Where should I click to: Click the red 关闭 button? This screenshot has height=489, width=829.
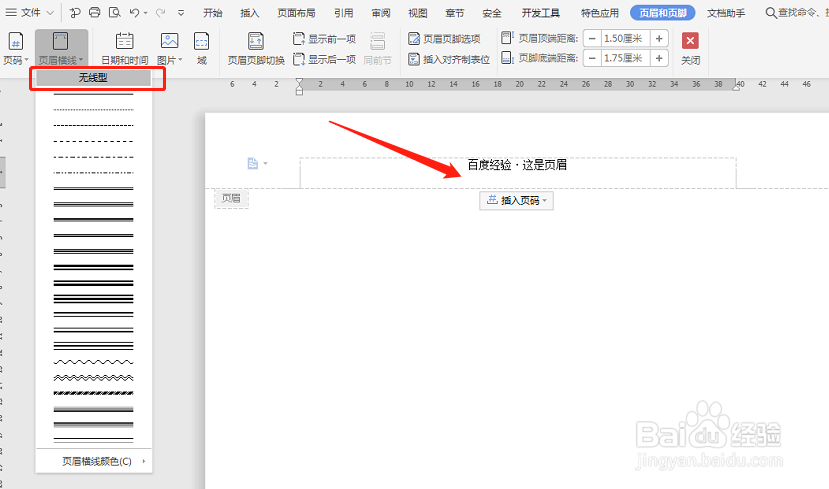[x=690, y=48]
